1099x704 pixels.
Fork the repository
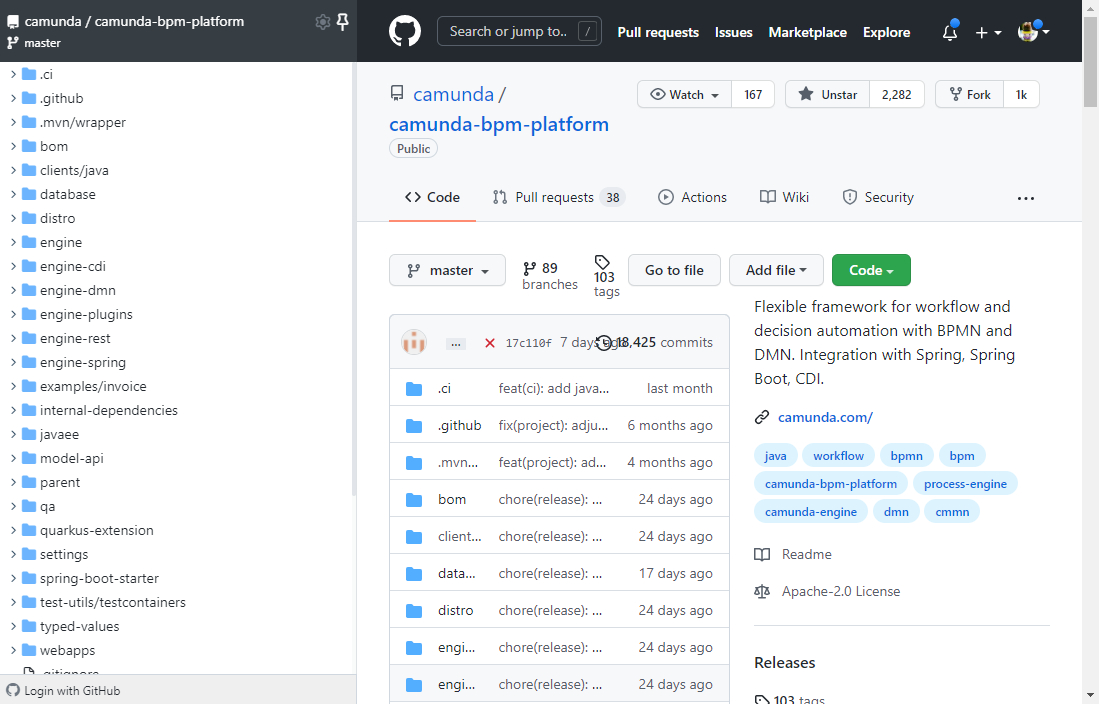pyautogui.click(x=969, y=95)
